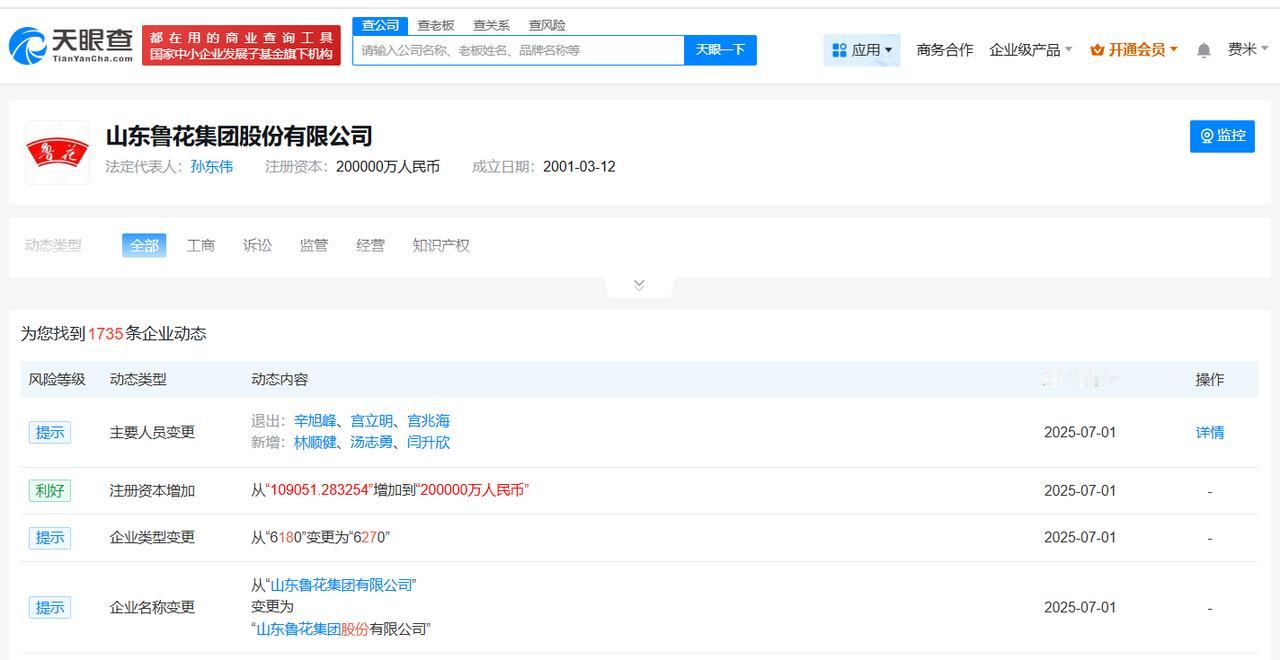1280x660 pixels.
Task: Select the 知识产权 dynamic type filter
Action: point(441,245)
